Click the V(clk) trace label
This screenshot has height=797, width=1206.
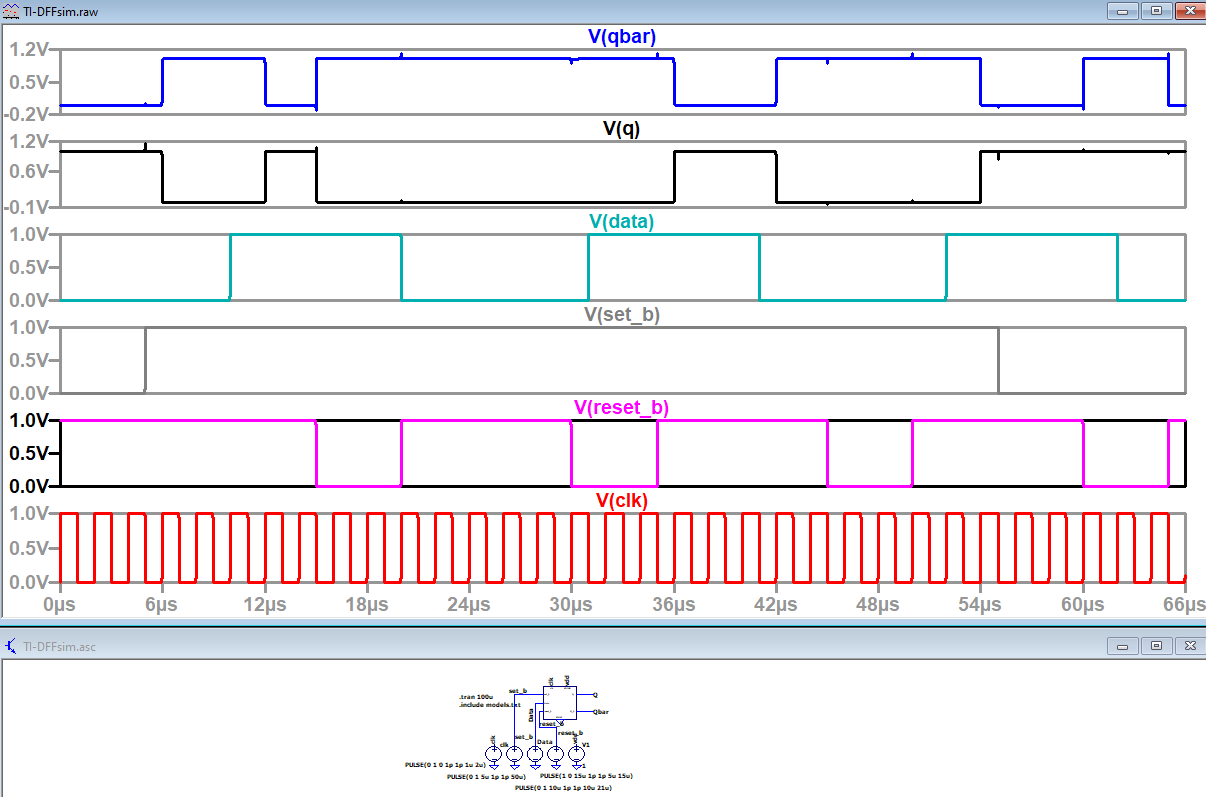[622, 500]
